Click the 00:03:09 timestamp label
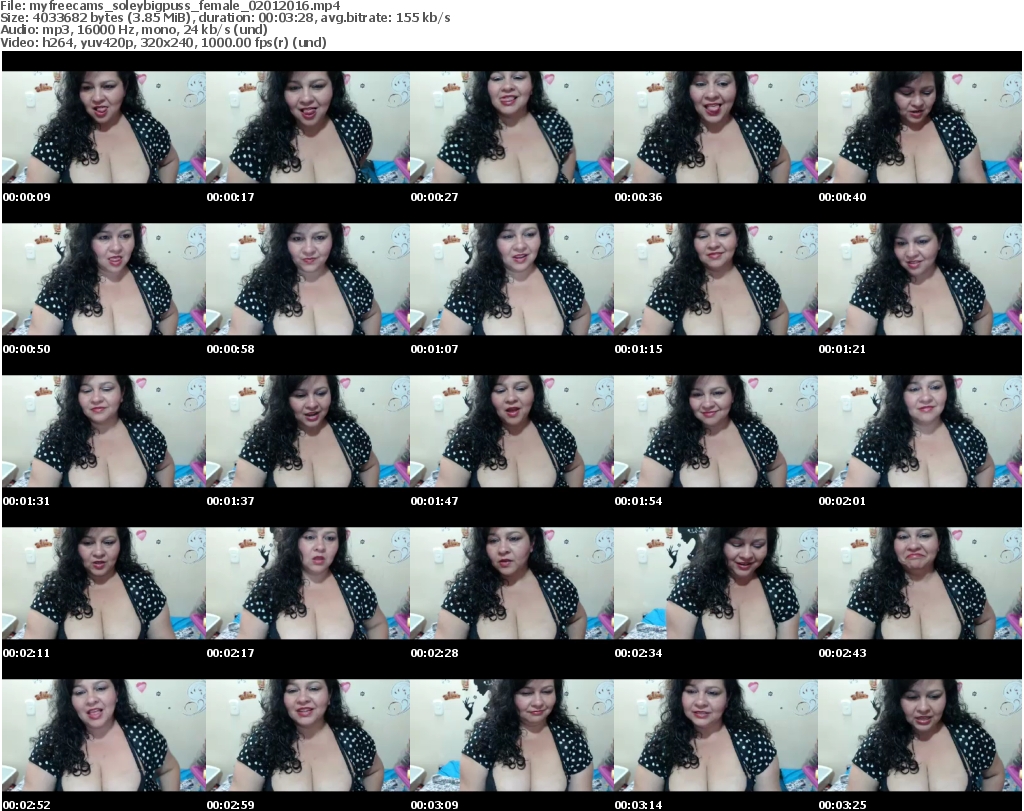The image size is (1024, 811). tap(434, 805)
